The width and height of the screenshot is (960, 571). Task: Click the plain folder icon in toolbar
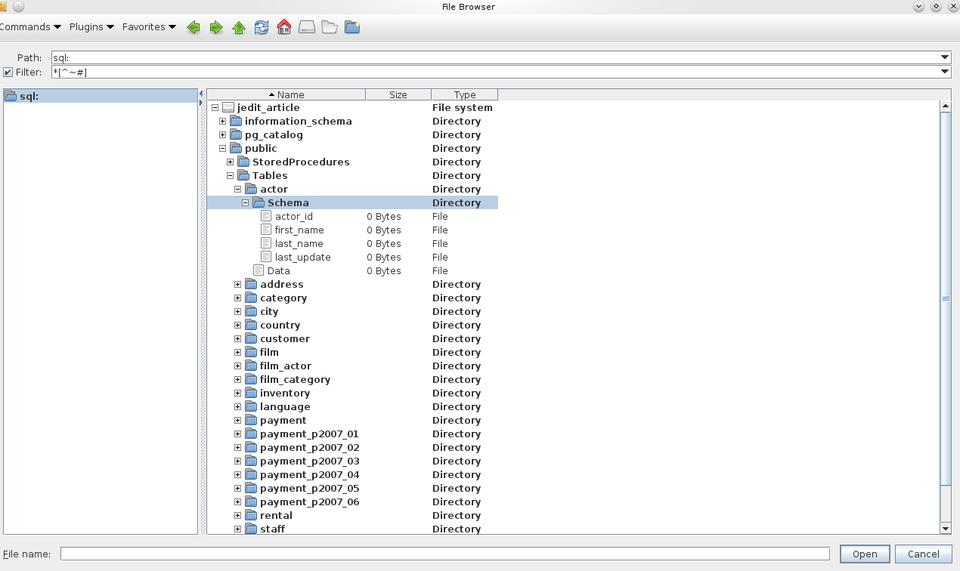tap(329, 27)
